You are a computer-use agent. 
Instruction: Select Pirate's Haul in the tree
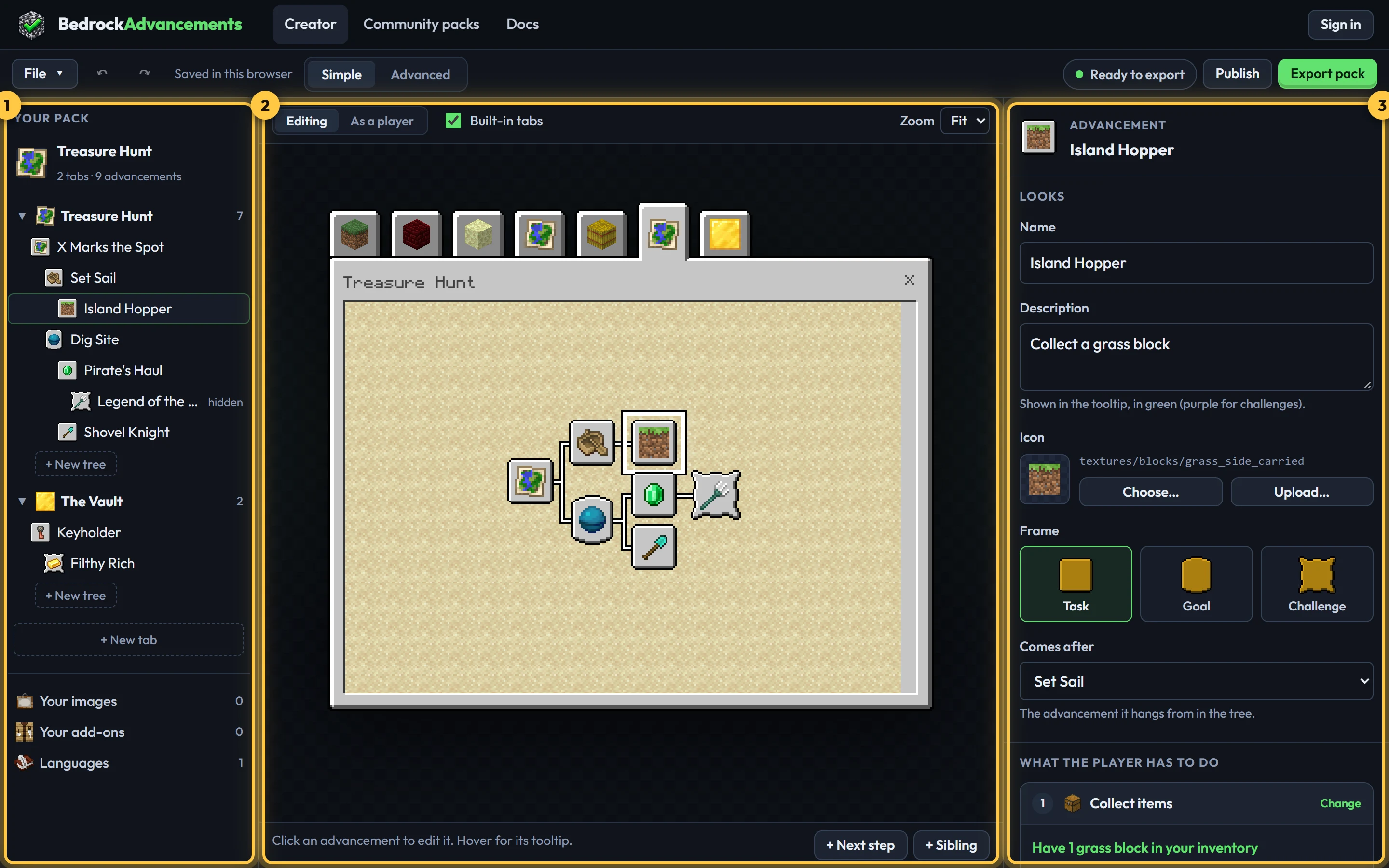click(x=129, y=370)
